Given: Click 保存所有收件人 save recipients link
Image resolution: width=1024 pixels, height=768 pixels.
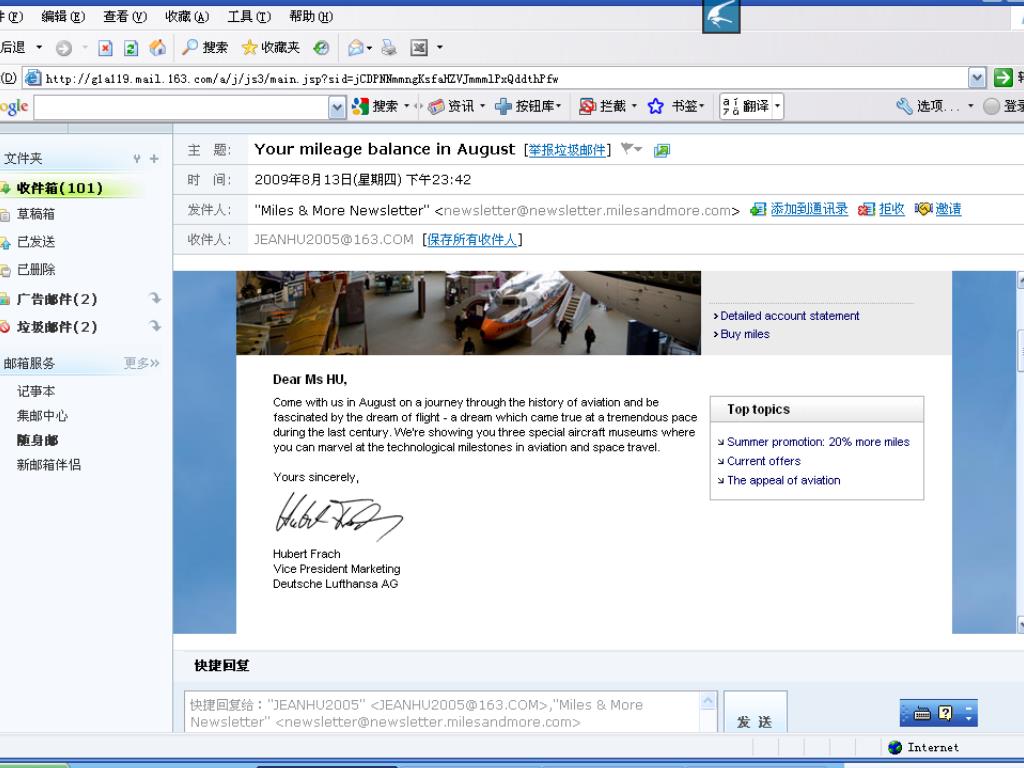Looking at the screenshot, I should click(x=472, y=240).
